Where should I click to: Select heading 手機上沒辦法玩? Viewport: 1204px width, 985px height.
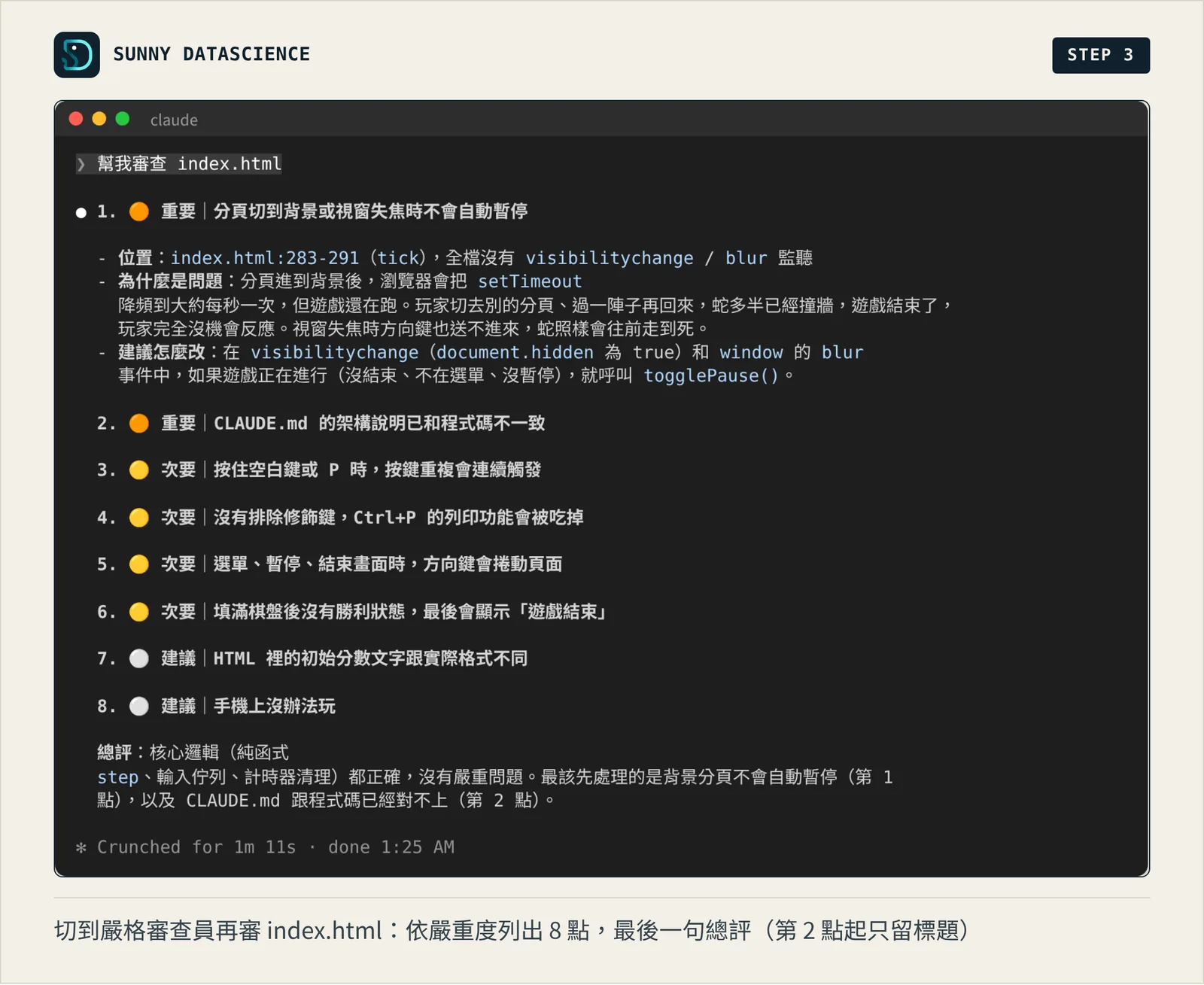click(x=275, y=707)
